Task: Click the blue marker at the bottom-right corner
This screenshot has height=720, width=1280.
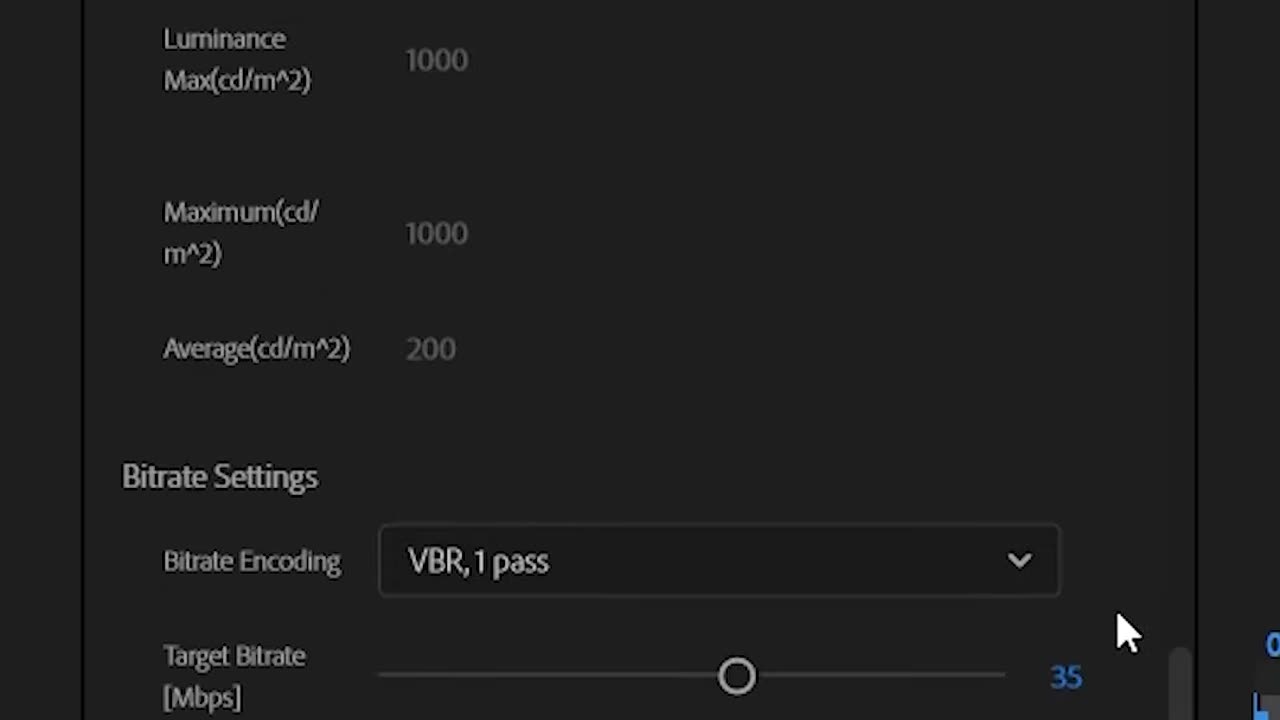Action: point(1267,706)
